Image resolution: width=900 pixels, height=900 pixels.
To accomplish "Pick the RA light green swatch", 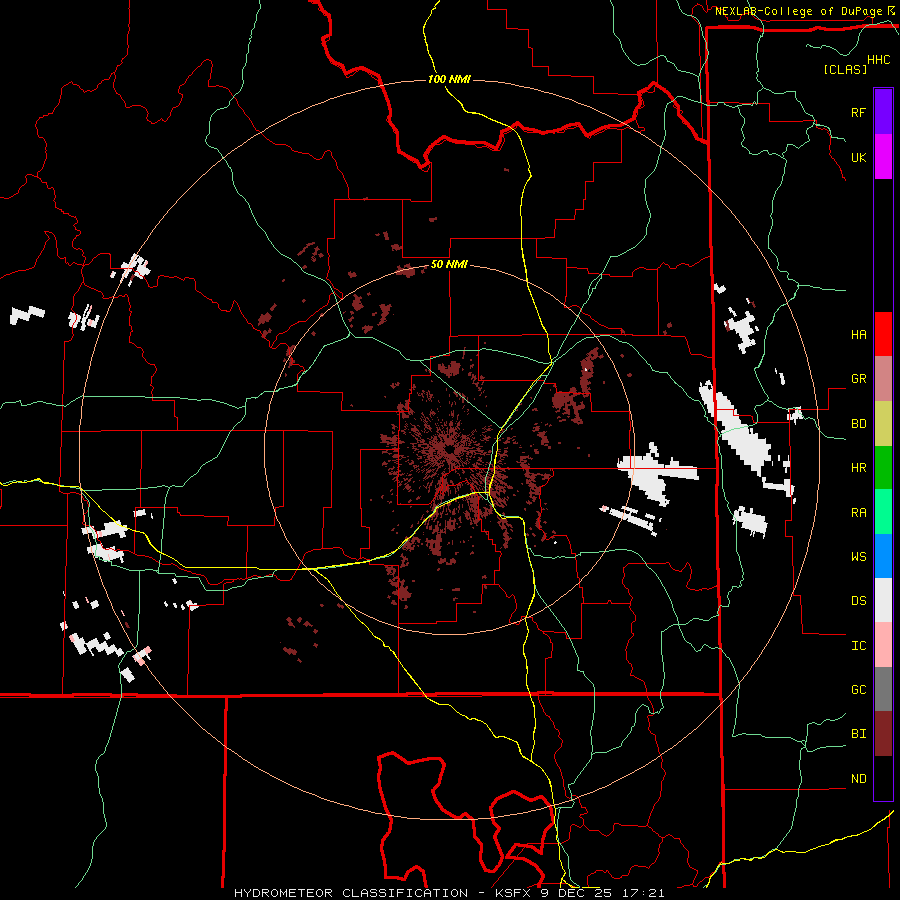I will pyautogui.click(x=883, y=512).
